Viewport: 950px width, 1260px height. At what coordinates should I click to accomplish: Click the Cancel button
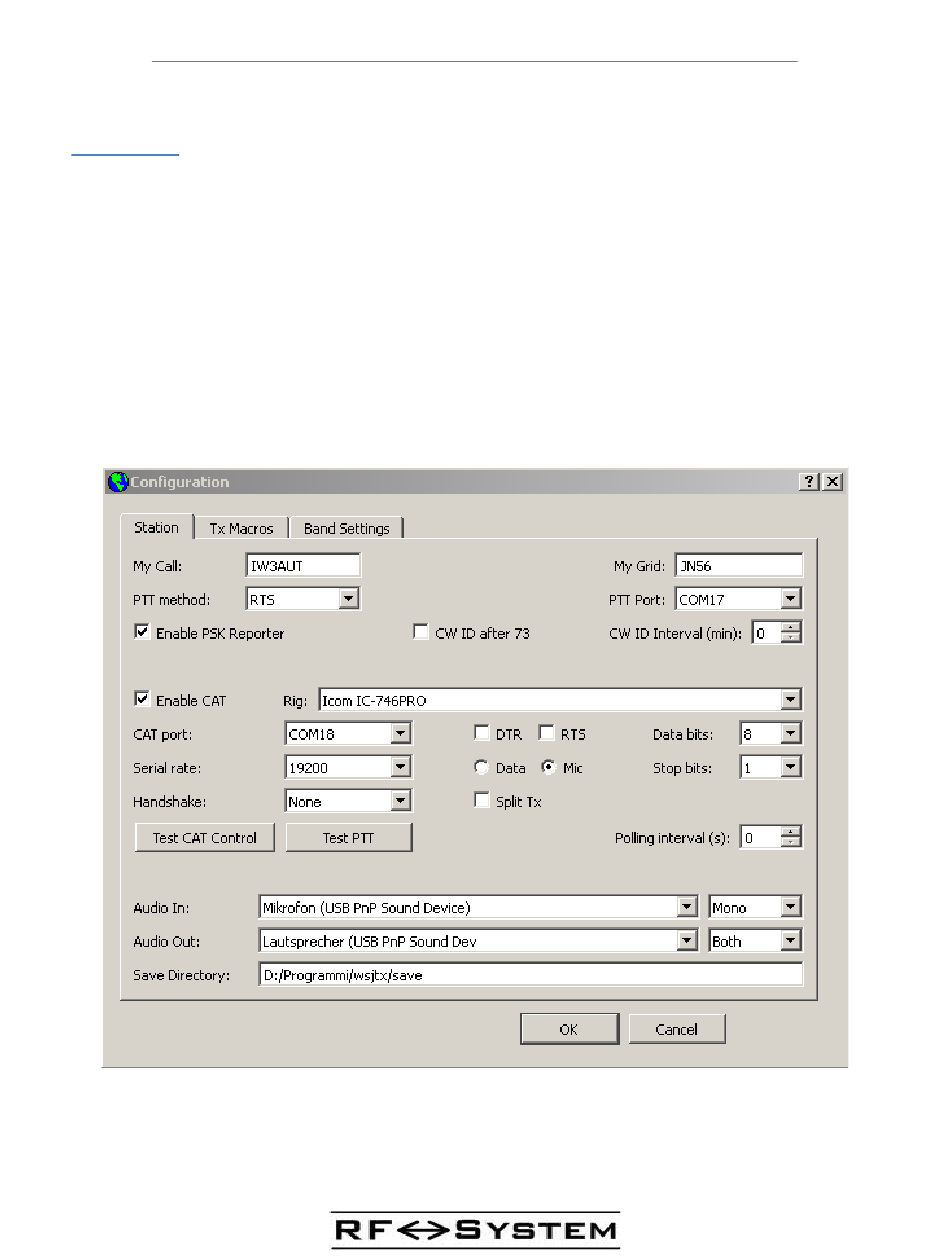tap(677, 1029)
